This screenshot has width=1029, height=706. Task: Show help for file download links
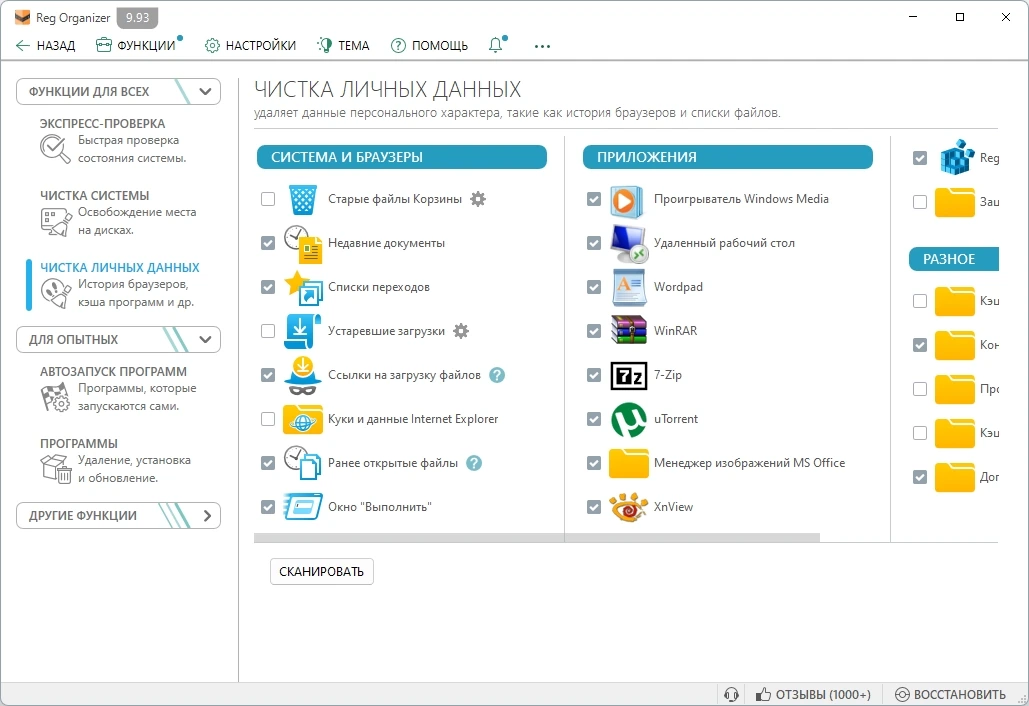(x=497, y=375)
